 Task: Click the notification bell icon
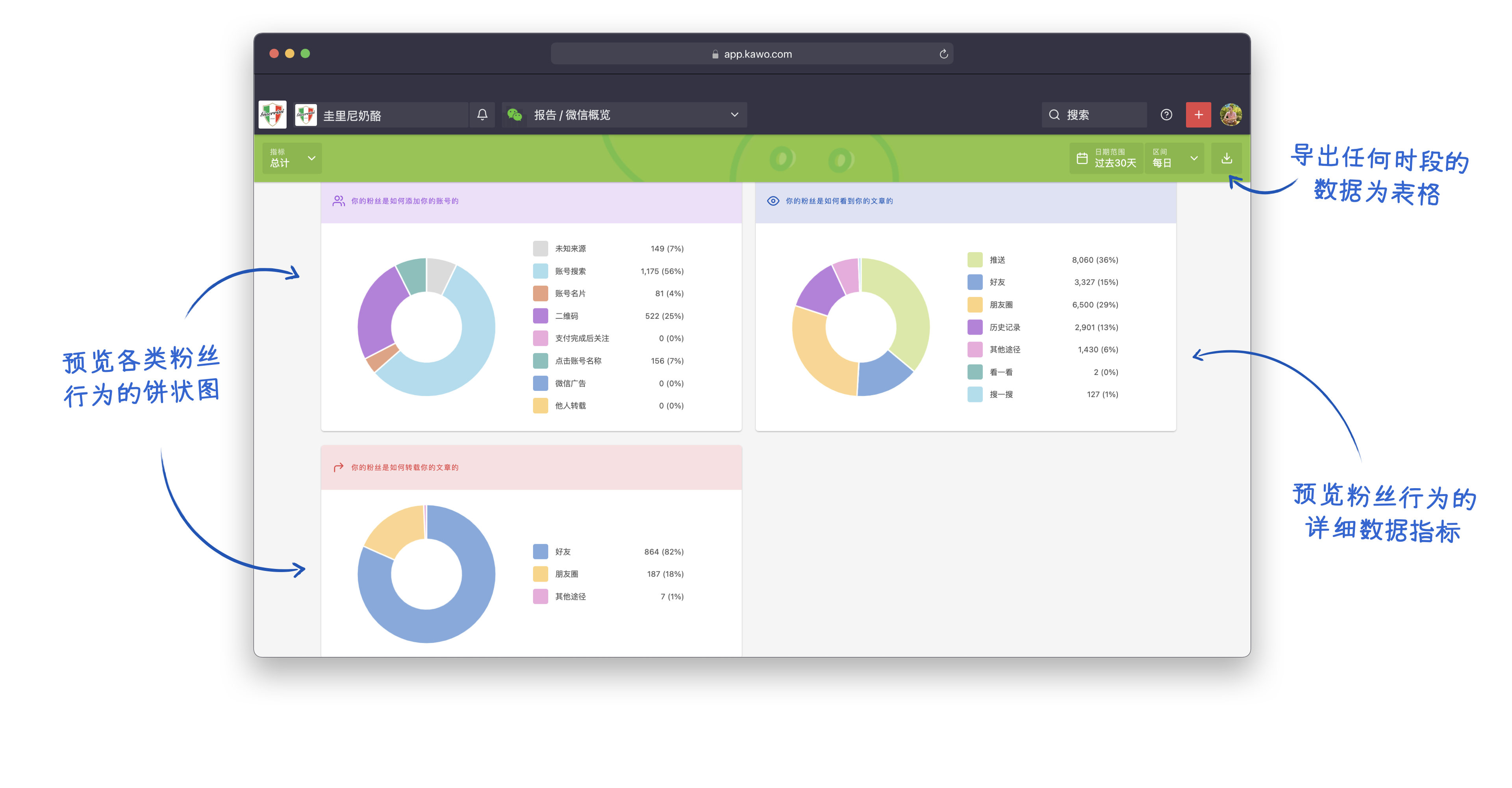[482, 115]
